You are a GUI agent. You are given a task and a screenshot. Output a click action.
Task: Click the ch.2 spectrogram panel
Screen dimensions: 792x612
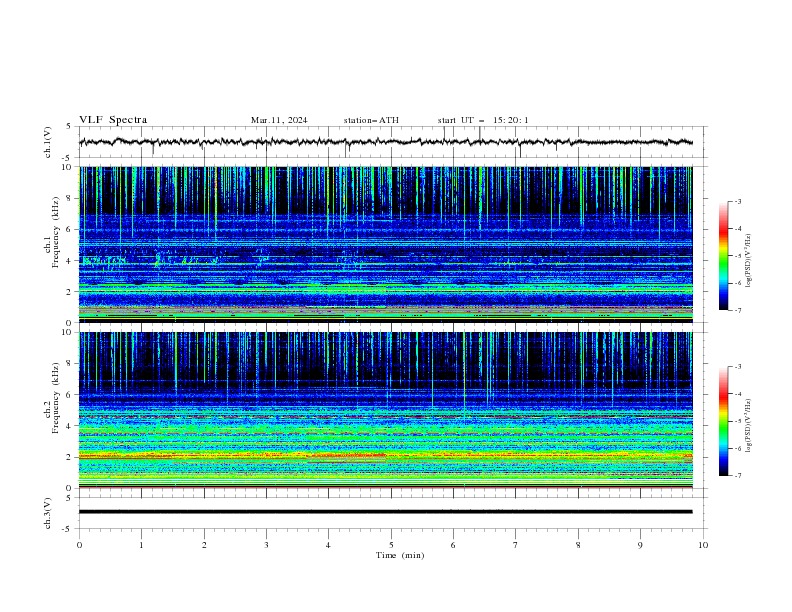tap(385, 410)
